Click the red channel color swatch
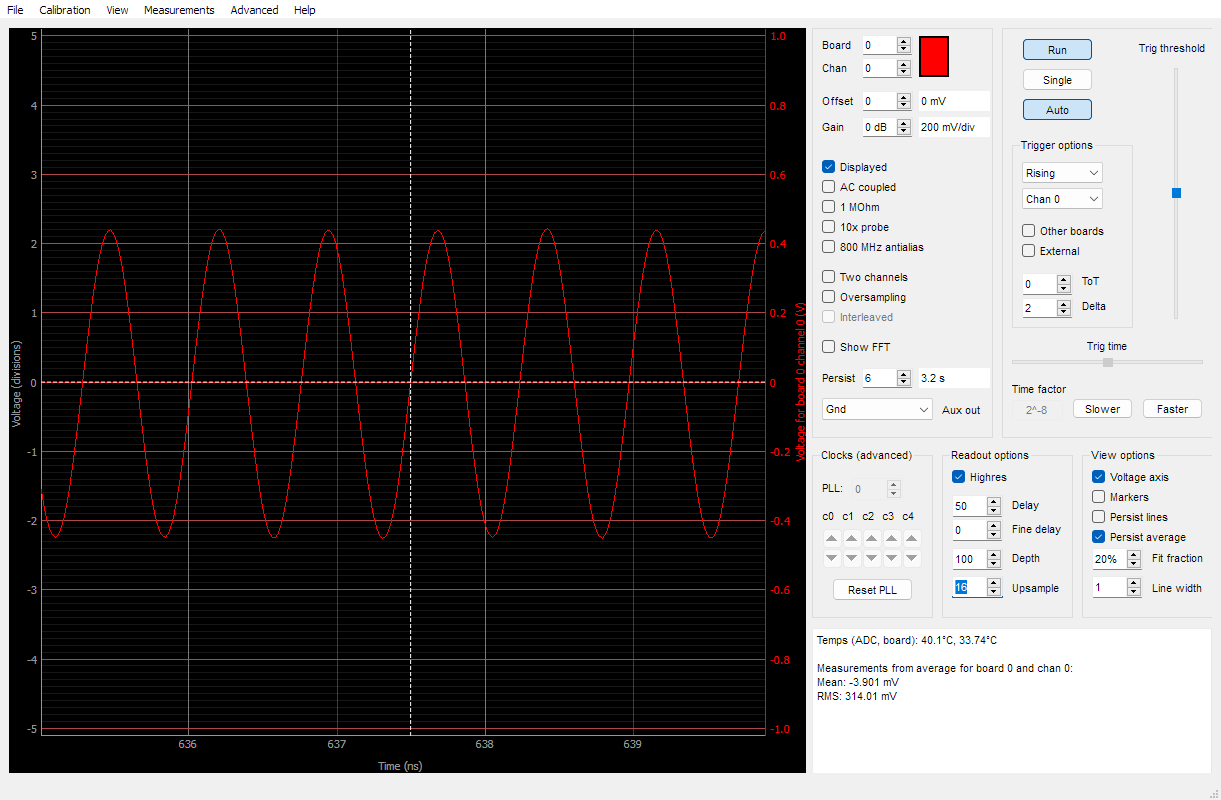This screenshot has width=1221, height=800. [x=934, y=56]
